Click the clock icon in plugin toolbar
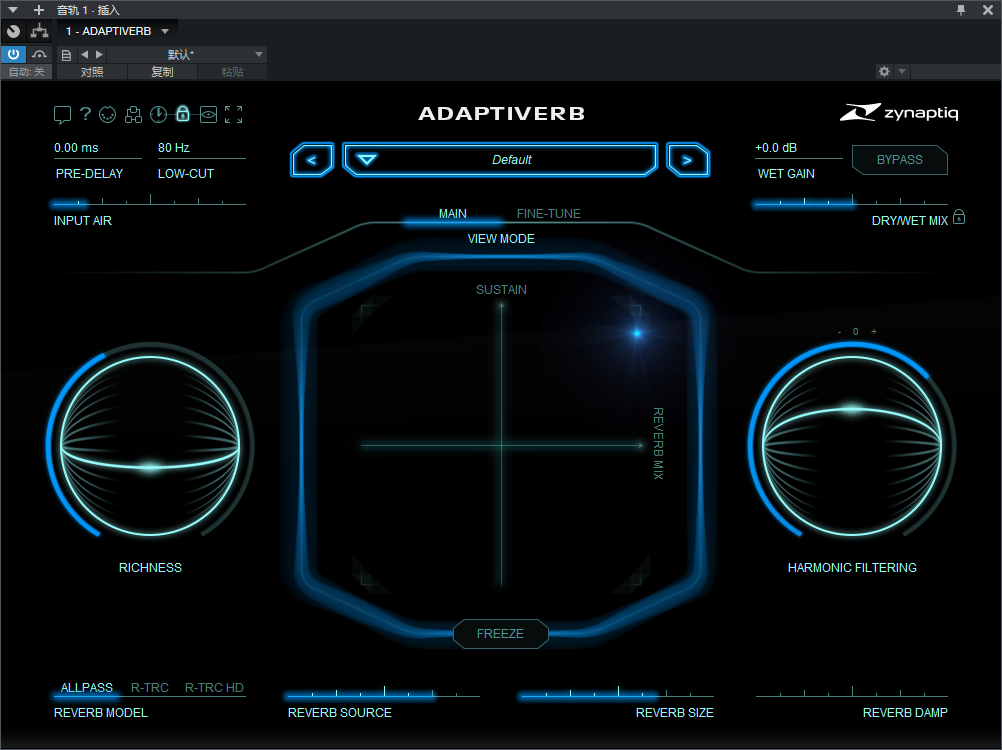This screenshot has width=1002, height=750. click(x=158, y=114)
